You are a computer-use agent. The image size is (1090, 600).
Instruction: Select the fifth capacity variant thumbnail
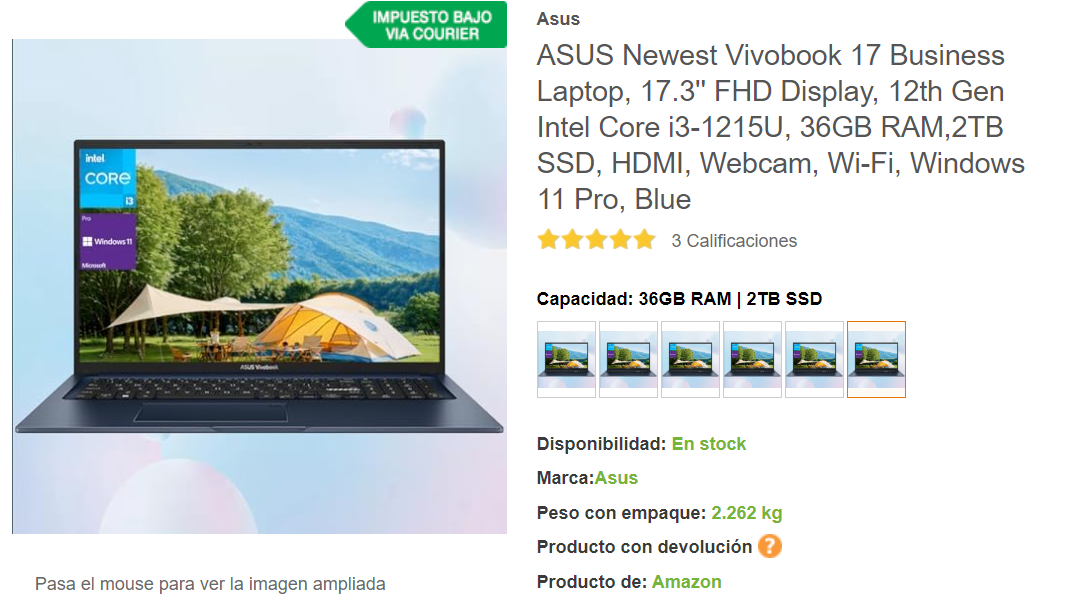(x=814, y=359)
